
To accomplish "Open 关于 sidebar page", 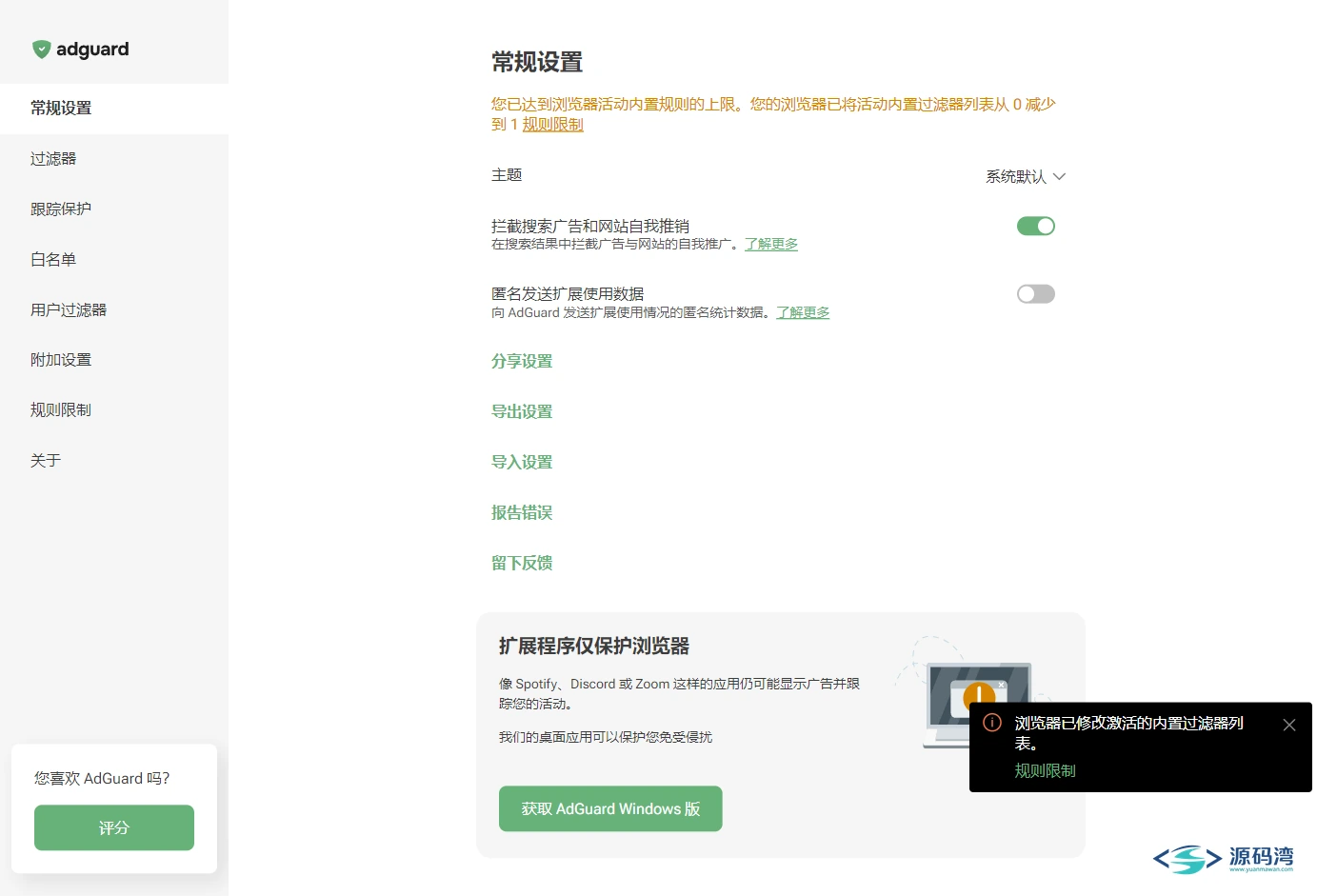I will point(114,461).
